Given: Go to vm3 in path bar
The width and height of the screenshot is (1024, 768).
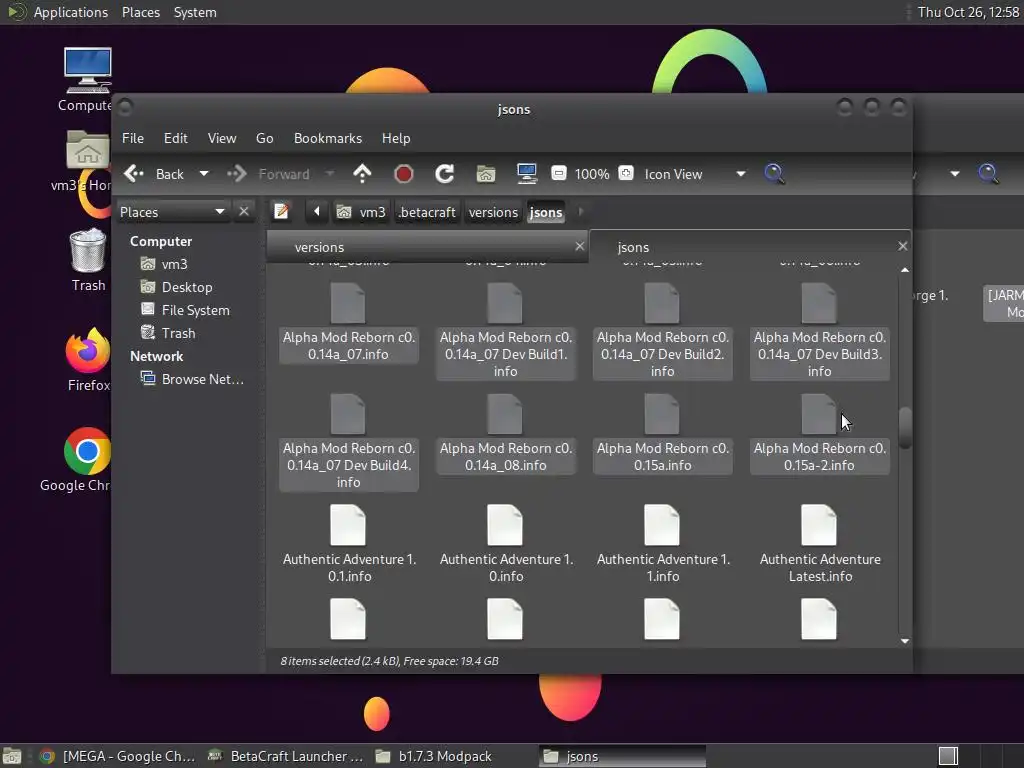Looking at the screenshot, I should coord(362,212).
